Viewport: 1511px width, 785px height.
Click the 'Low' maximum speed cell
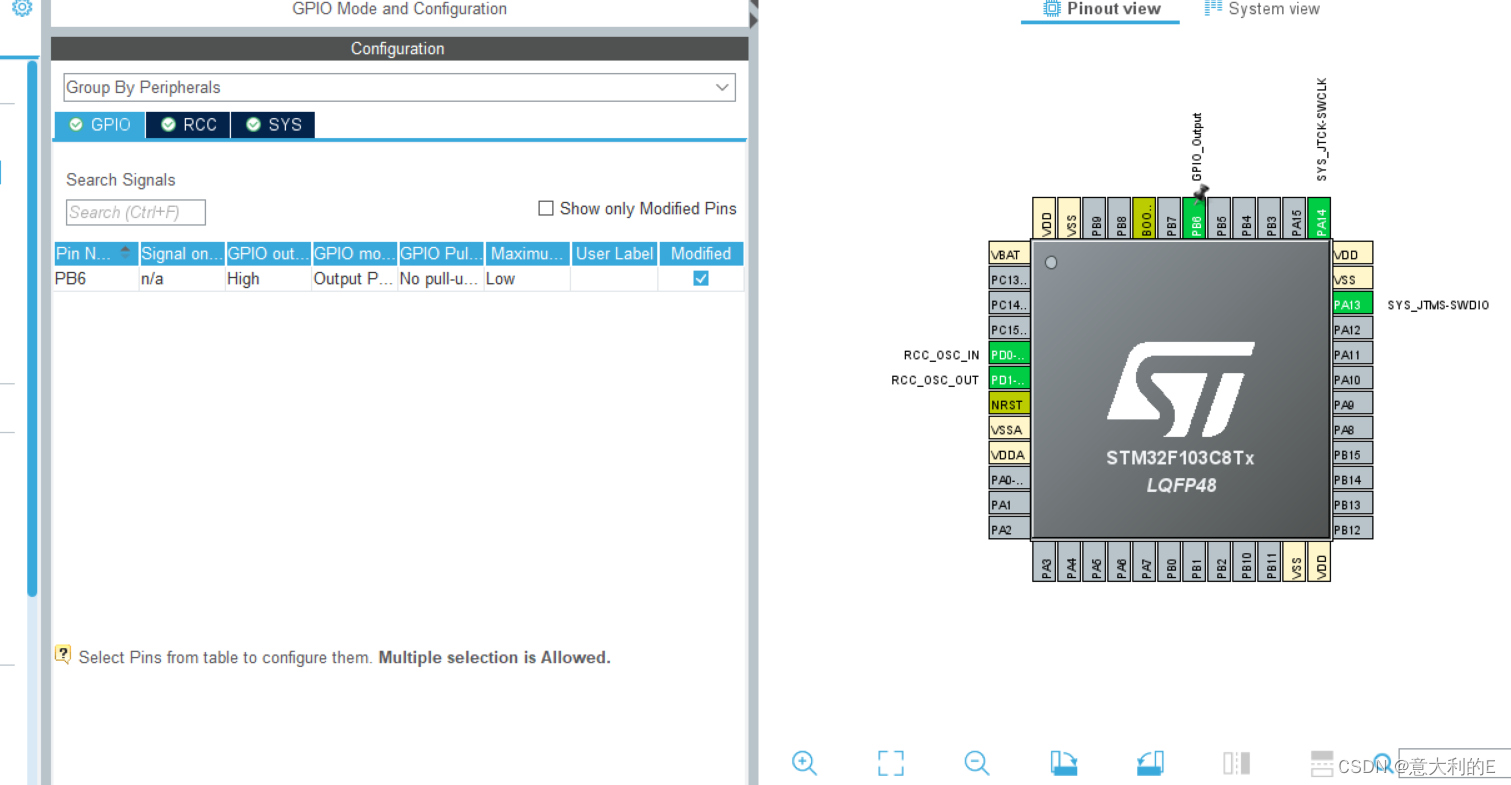coord(526,279)
